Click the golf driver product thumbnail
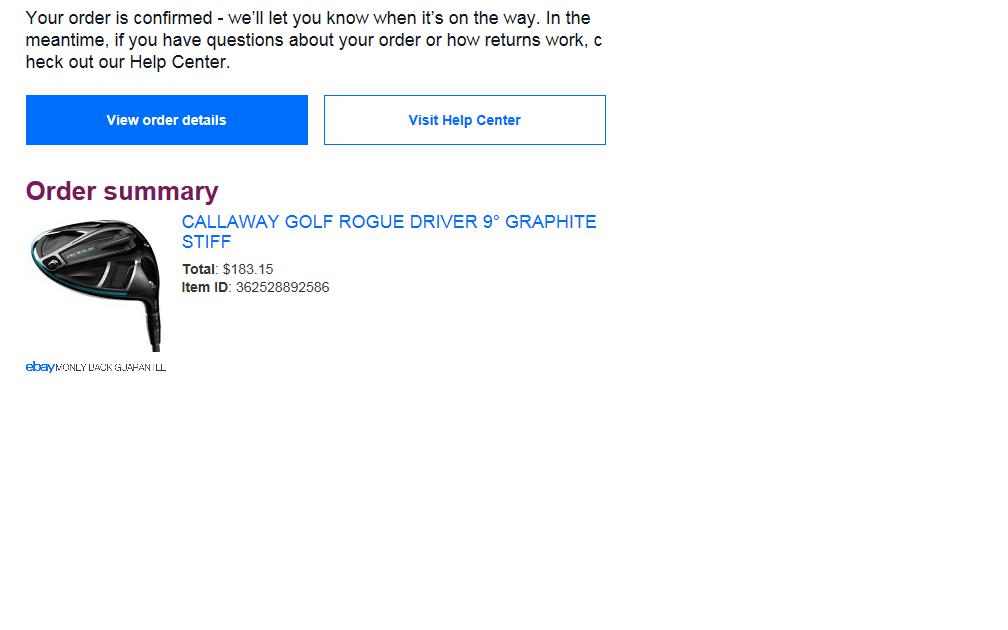 [96, 285]
